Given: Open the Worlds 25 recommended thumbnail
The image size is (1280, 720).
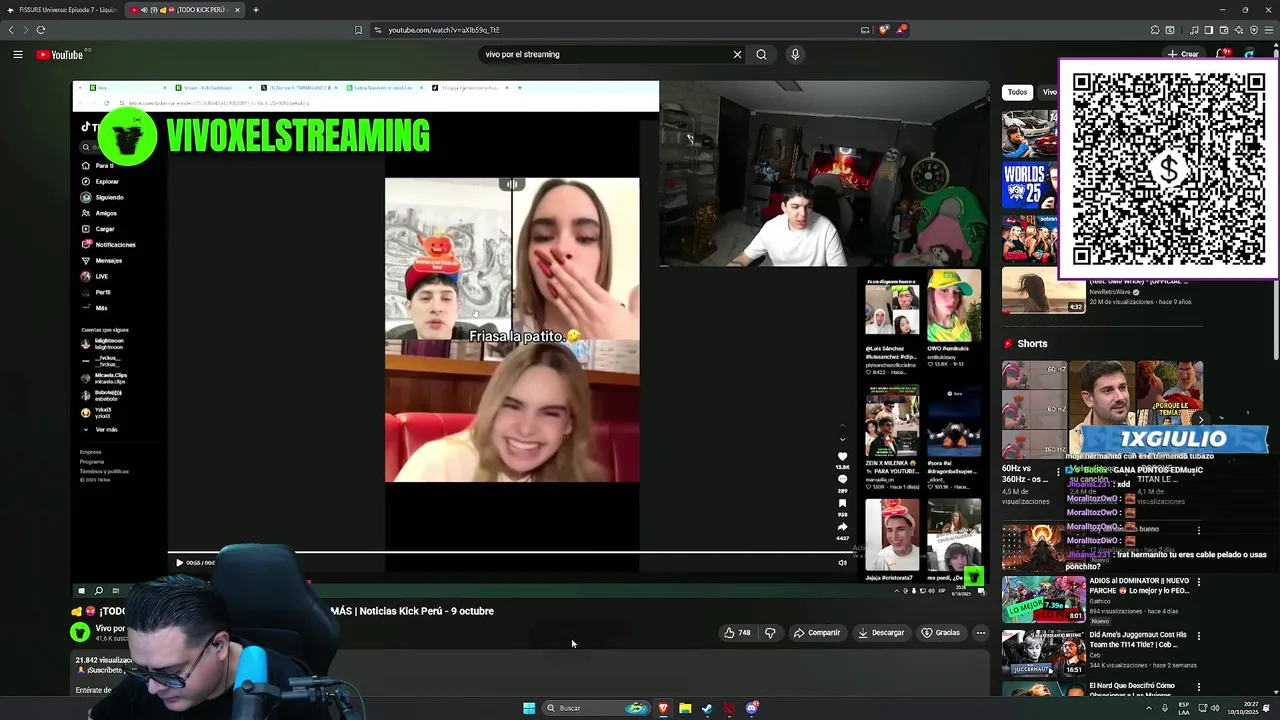Looking at the screenshot, I should pyautogui.click(x=1029, y=187).
